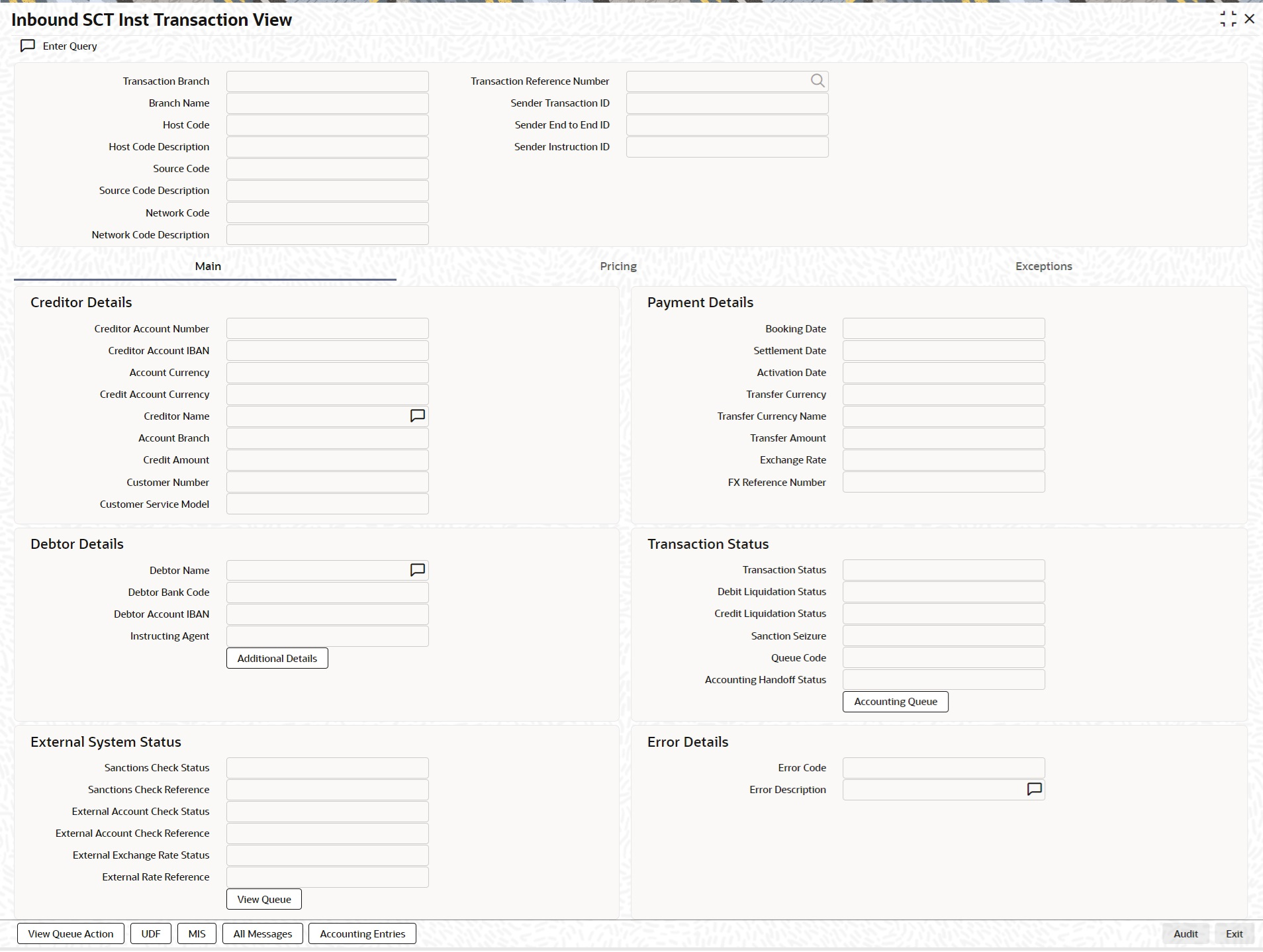Click the External Rate Reference field
This screenshot has height=952, width=1263.
328,877
